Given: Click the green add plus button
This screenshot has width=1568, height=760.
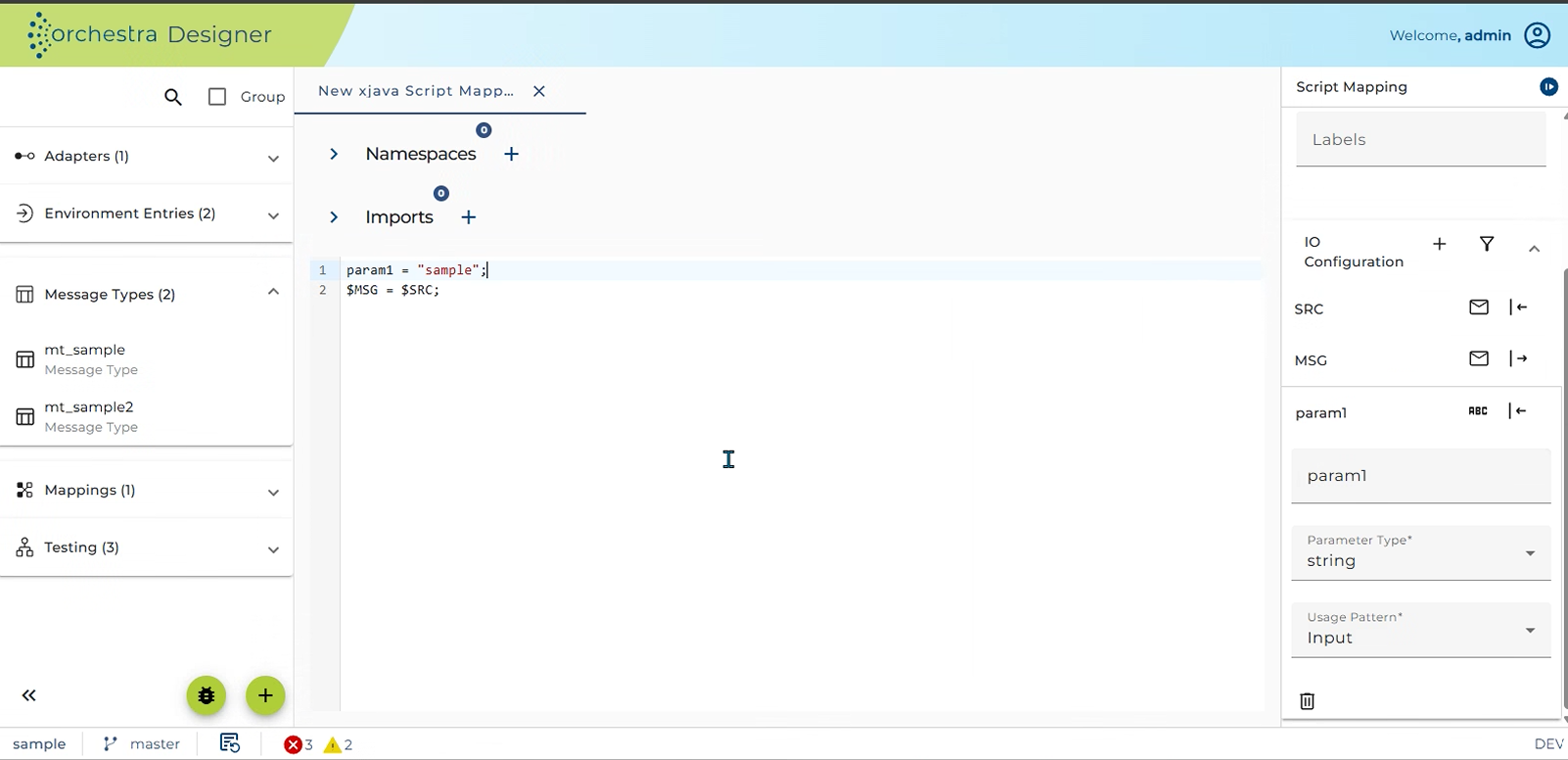Looking at the screenshot, I should click(x=265, y=695).
